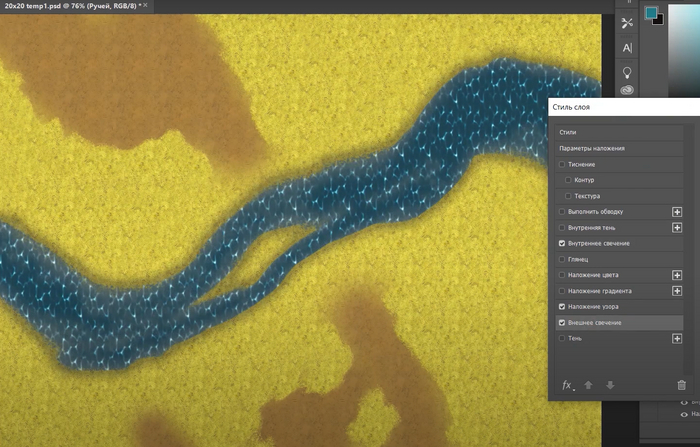The height and width of the screenshot is (447, 700).
Task: Move effect up with the up arrow
Action: pyautogui.click(x=588, y=385)
